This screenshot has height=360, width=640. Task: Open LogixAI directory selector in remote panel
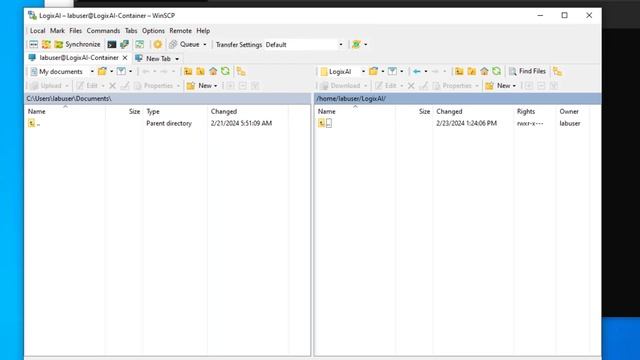[x=342, y=71]
